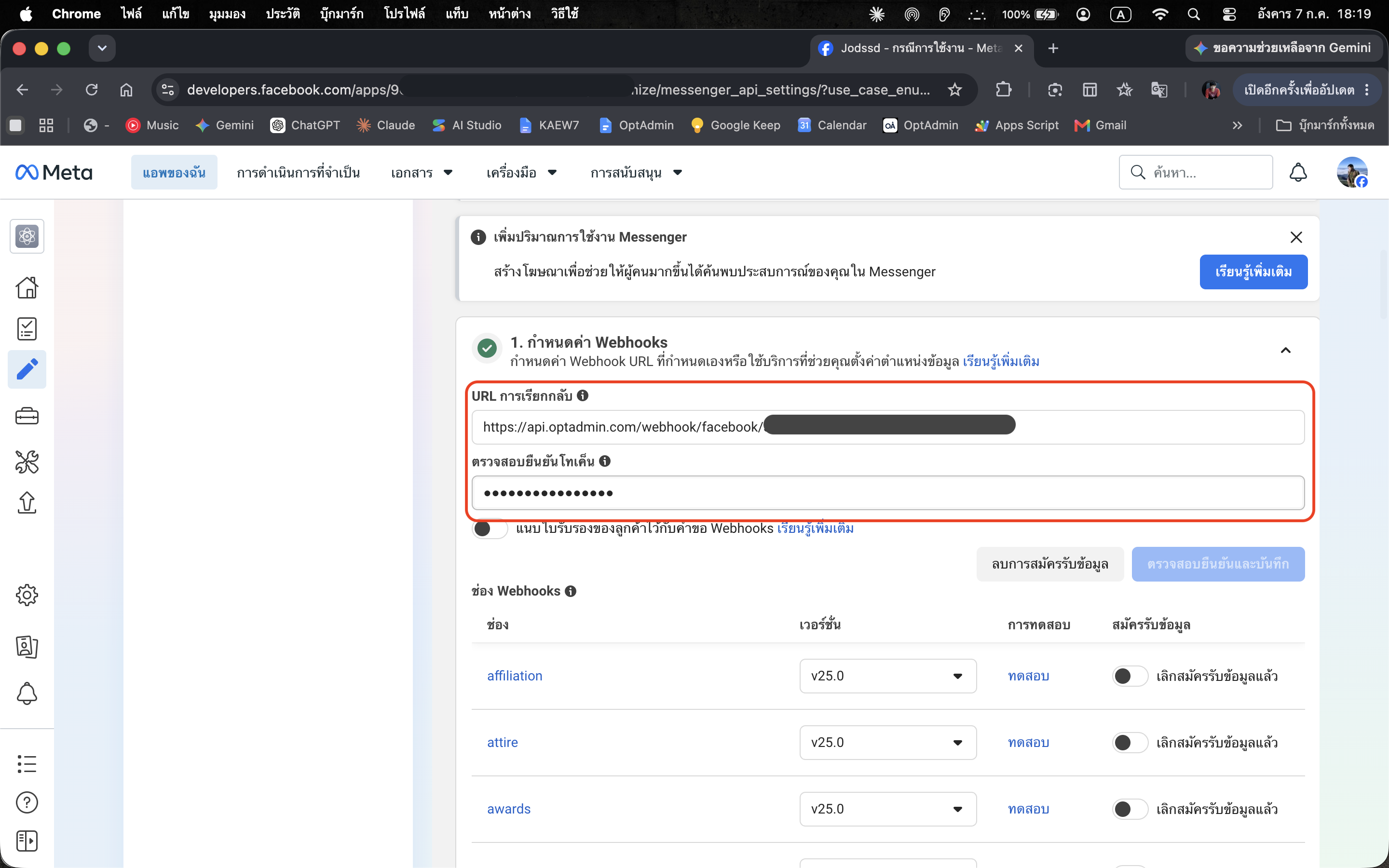Click the publish upload icon in sidebar
Screen dimensions: 1389x868
point(27,502)
